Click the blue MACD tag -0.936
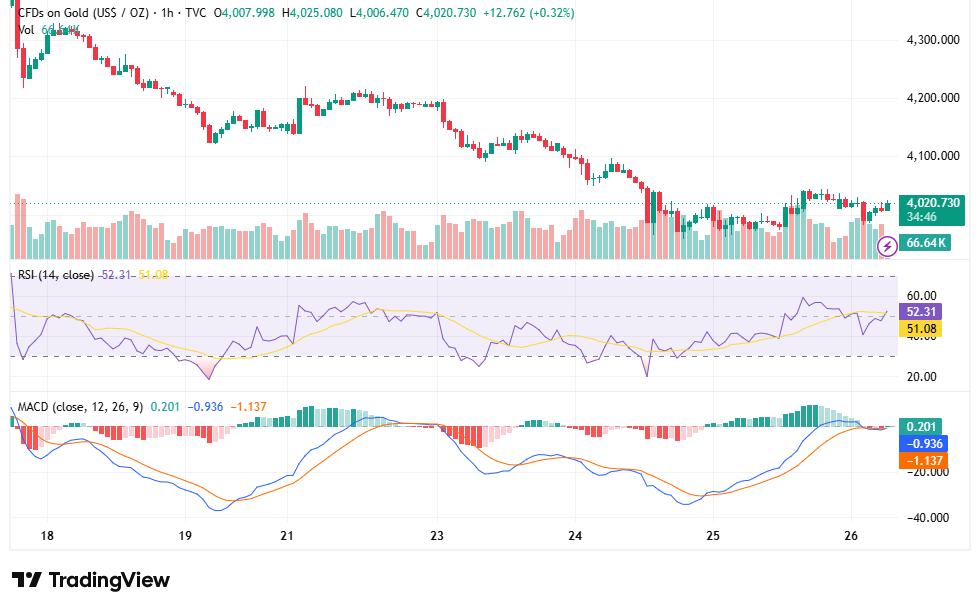This screenshot has height=610, width=980. (x=923, y=443)
